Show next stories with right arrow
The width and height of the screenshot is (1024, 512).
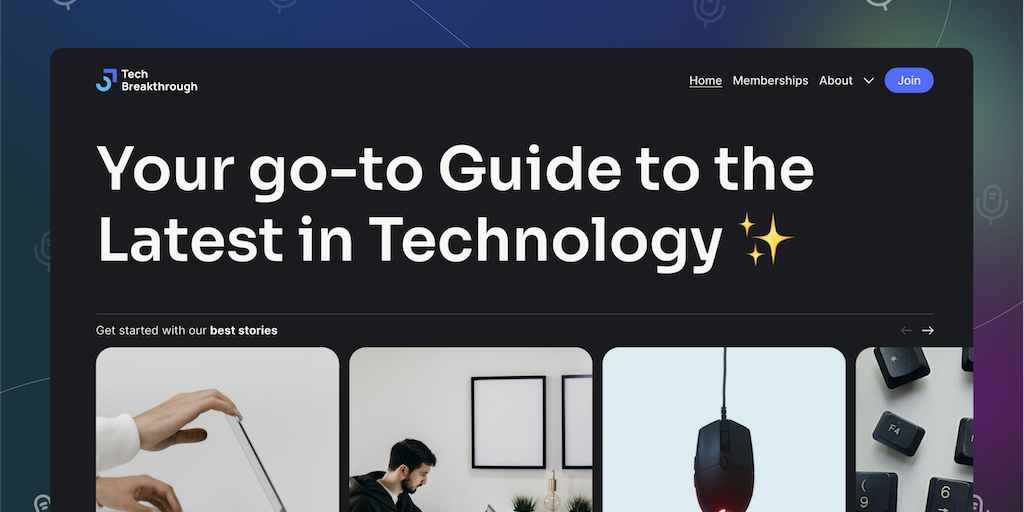coord(927,330)
